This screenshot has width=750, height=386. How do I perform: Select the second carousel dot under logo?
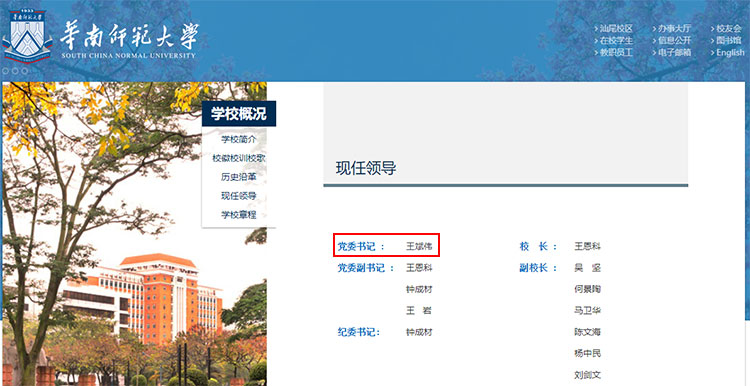click(x=15, y=71)
